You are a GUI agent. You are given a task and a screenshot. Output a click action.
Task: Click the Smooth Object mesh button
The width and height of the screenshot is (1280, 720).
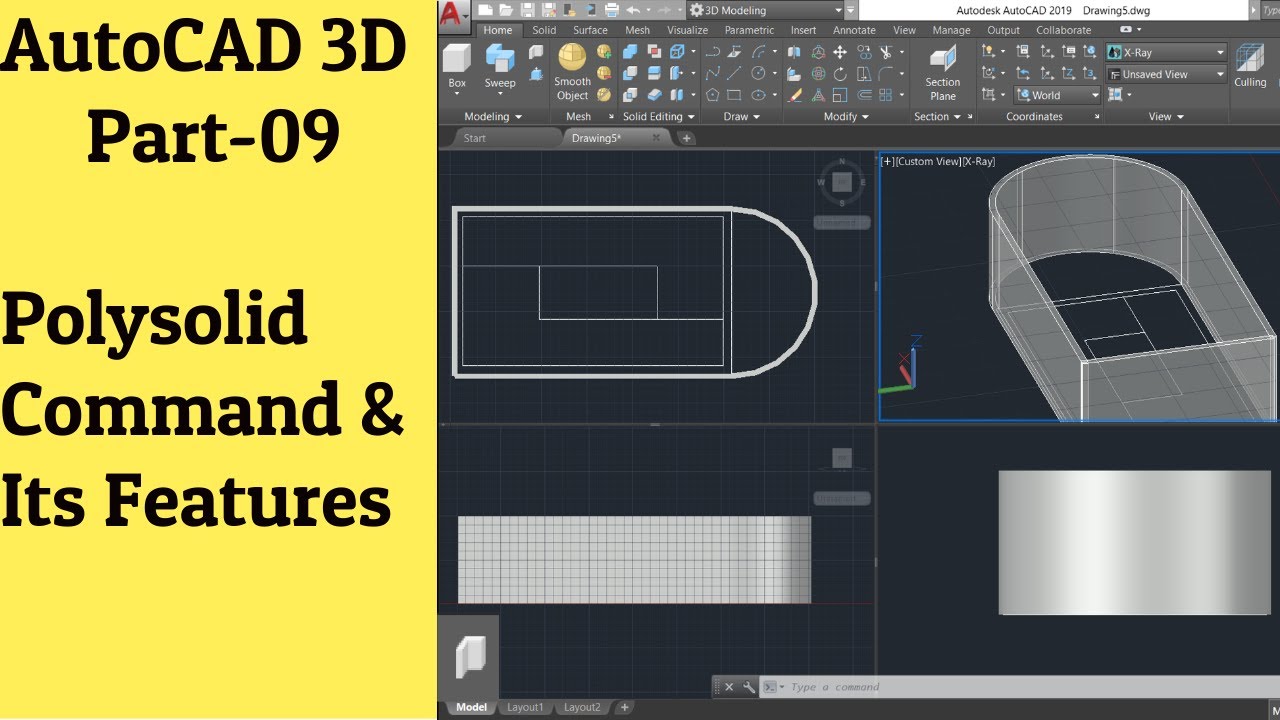click(572, 72)
